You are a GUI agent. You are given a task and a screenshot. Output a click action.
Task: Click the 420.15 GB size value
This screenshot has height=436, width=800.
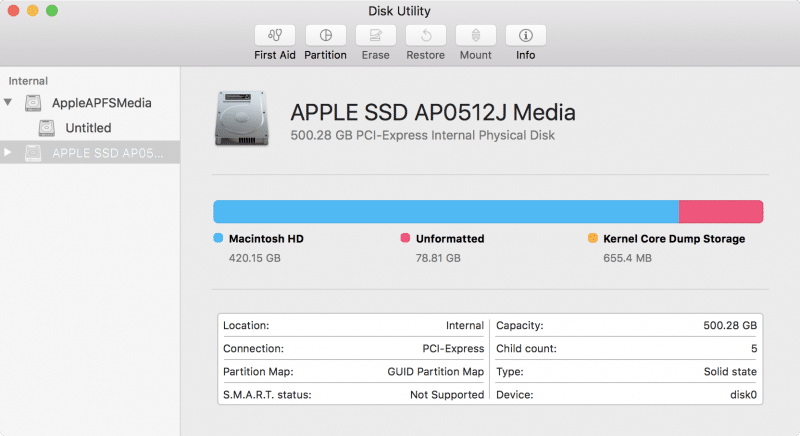point(255,258)
